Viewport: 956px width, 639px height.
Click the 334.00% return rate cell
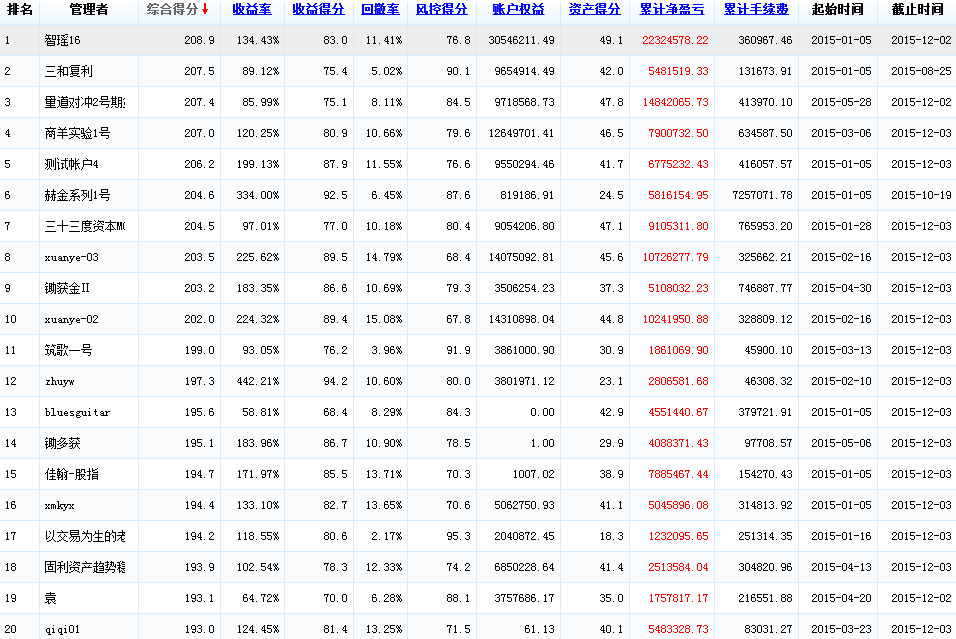(x=258, y=196)
